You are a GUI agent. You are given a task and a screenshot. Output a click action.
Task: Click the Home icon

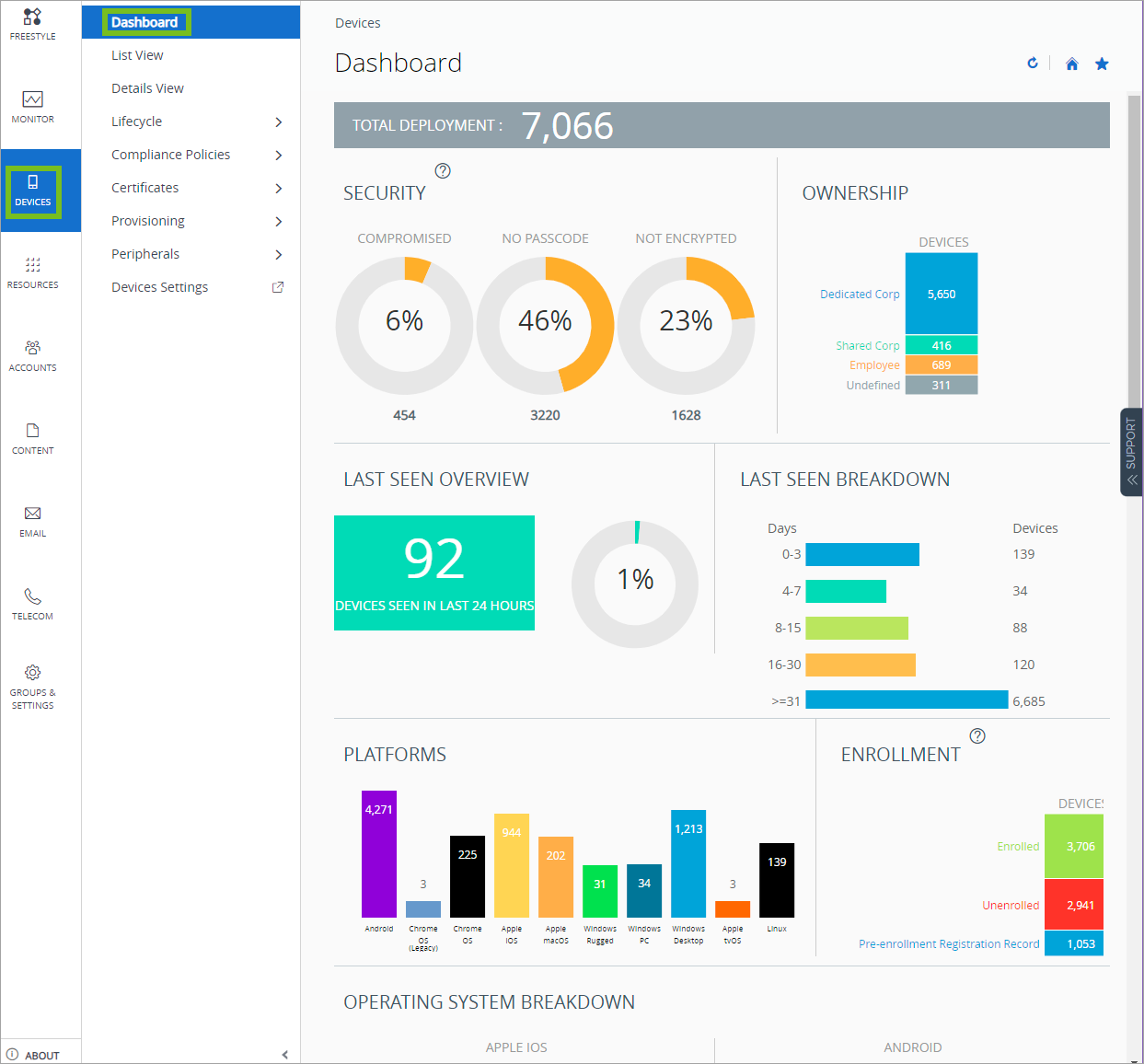(x=1072, y=64)
